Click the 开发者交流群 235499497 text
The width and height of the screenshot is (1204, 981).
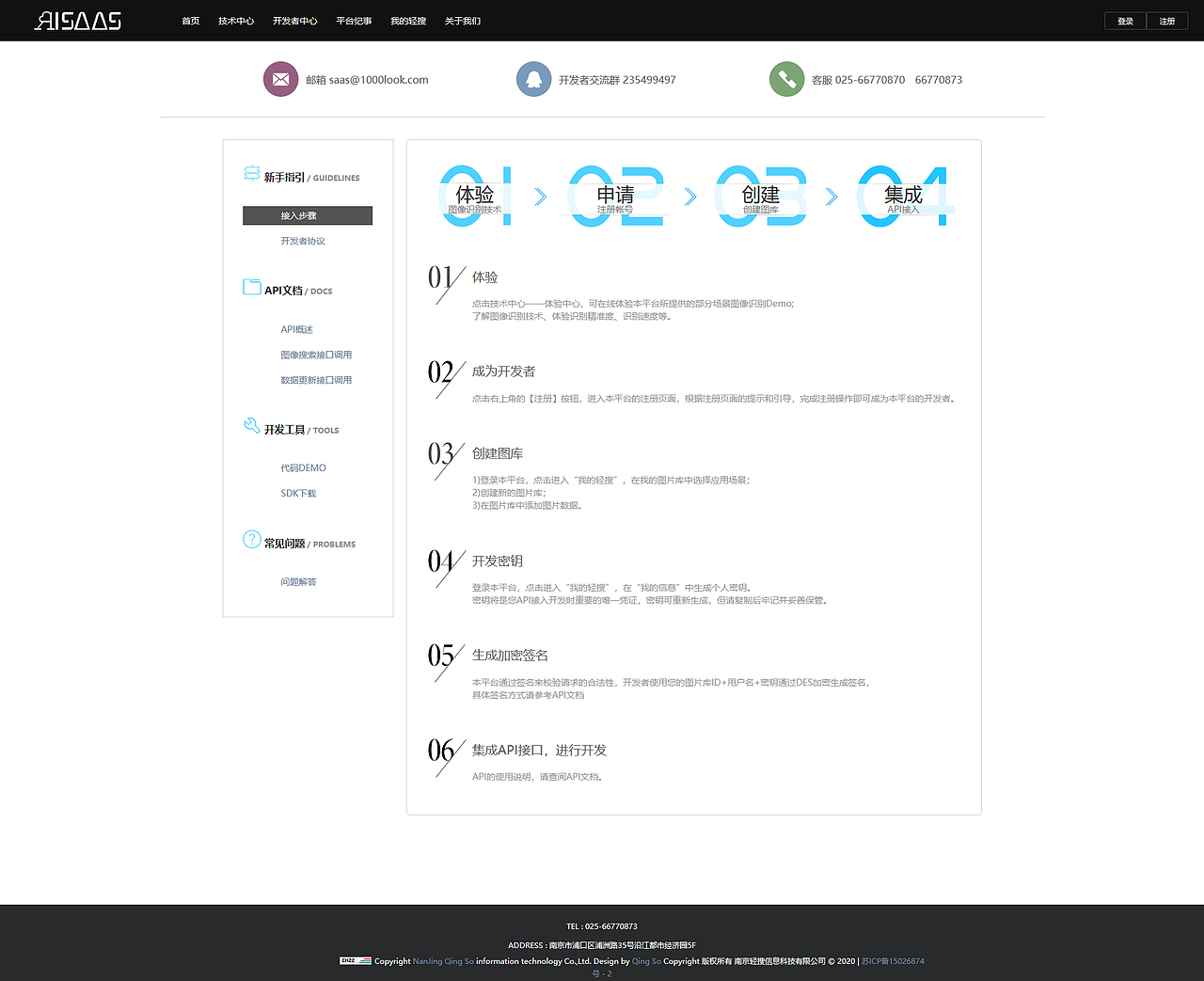617,80
